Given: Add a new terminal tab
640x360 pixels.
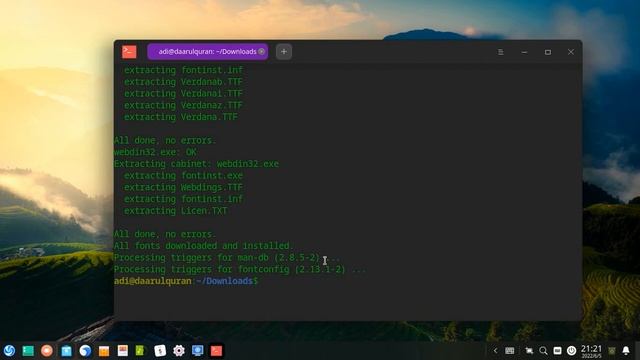Looking at the screenshot, I should point(284,52).
